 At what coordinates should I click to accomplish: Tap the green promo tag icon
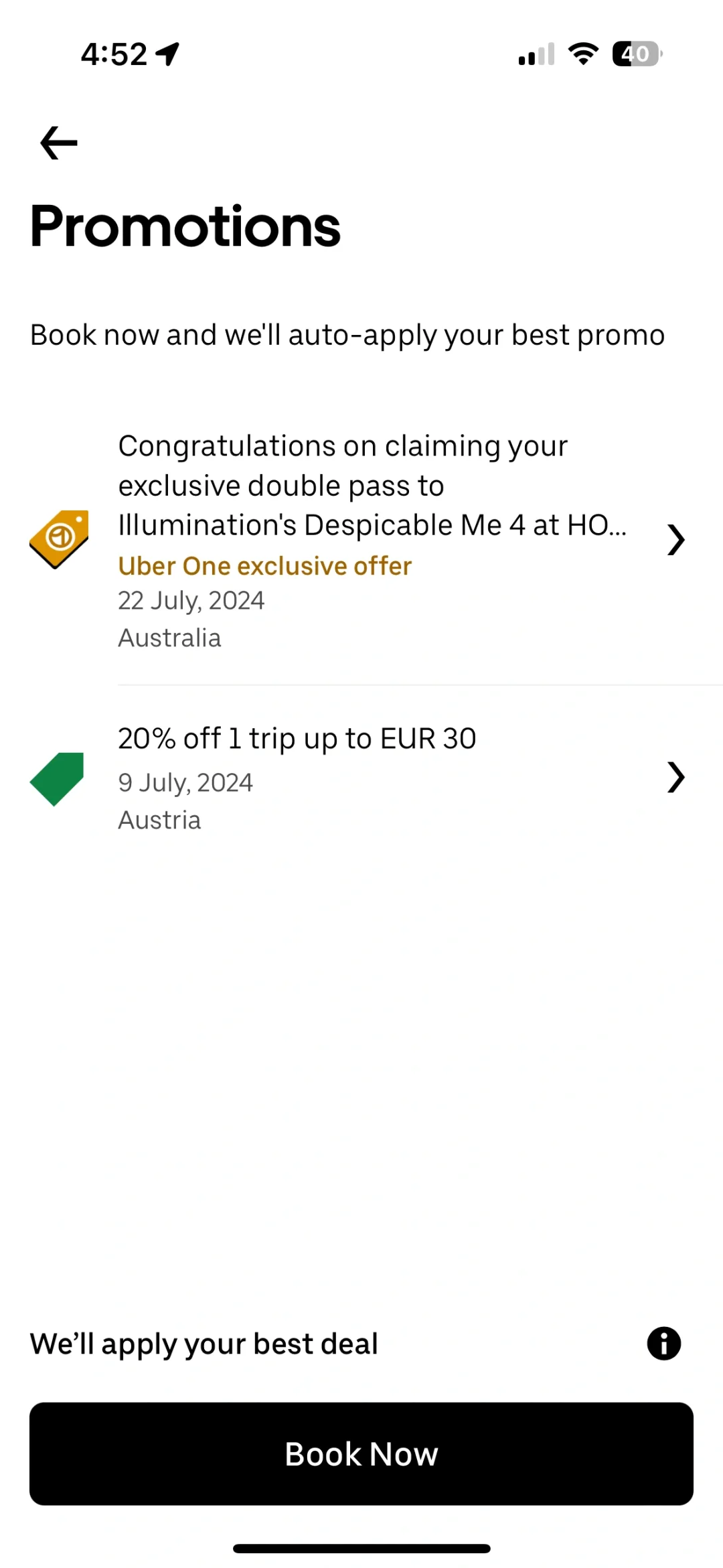pos(58,778)
